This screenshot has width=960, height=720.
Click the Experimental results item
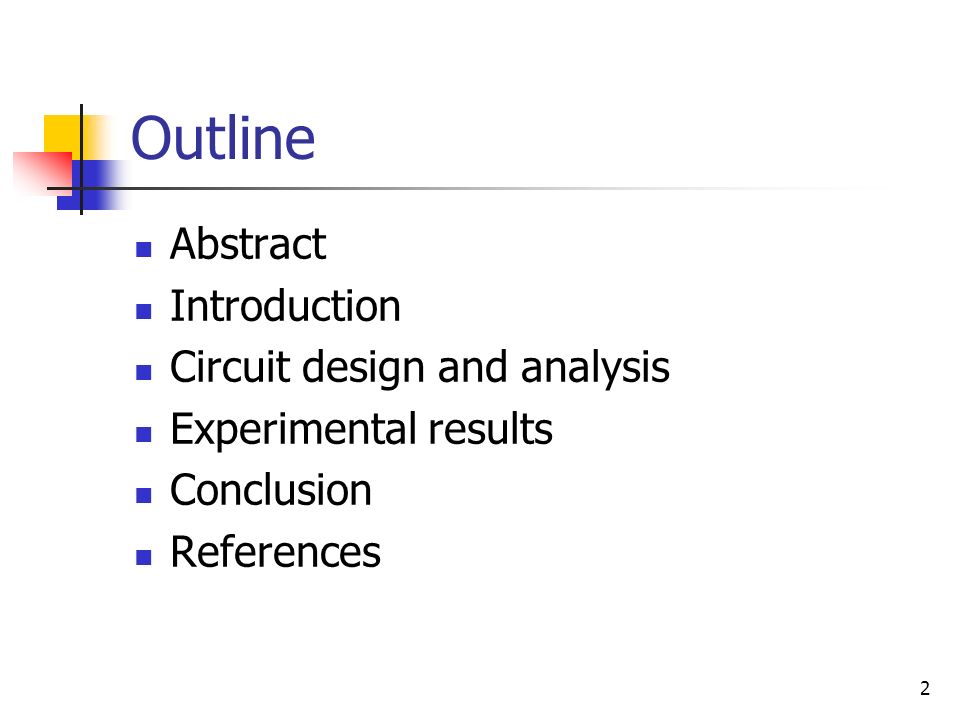click(361, 429)
